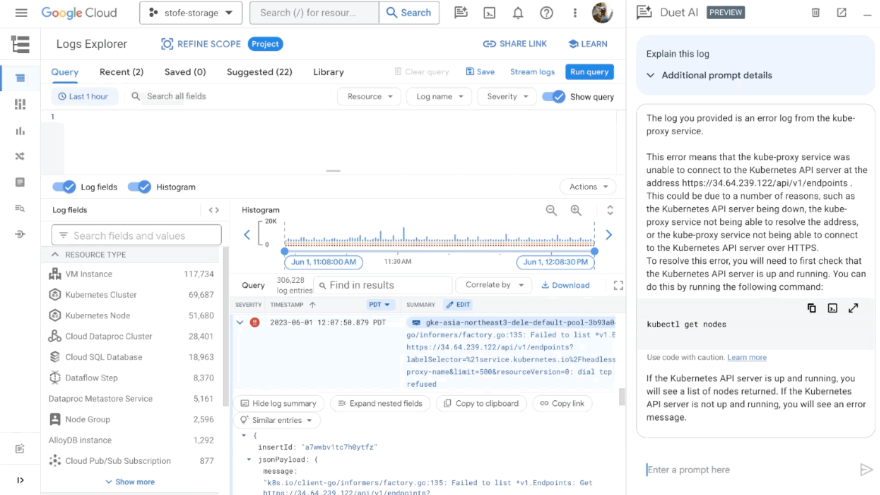Switch to the Saved (0) tab
The width and height of the screenshot is (880, 495).
click(185, 72)
